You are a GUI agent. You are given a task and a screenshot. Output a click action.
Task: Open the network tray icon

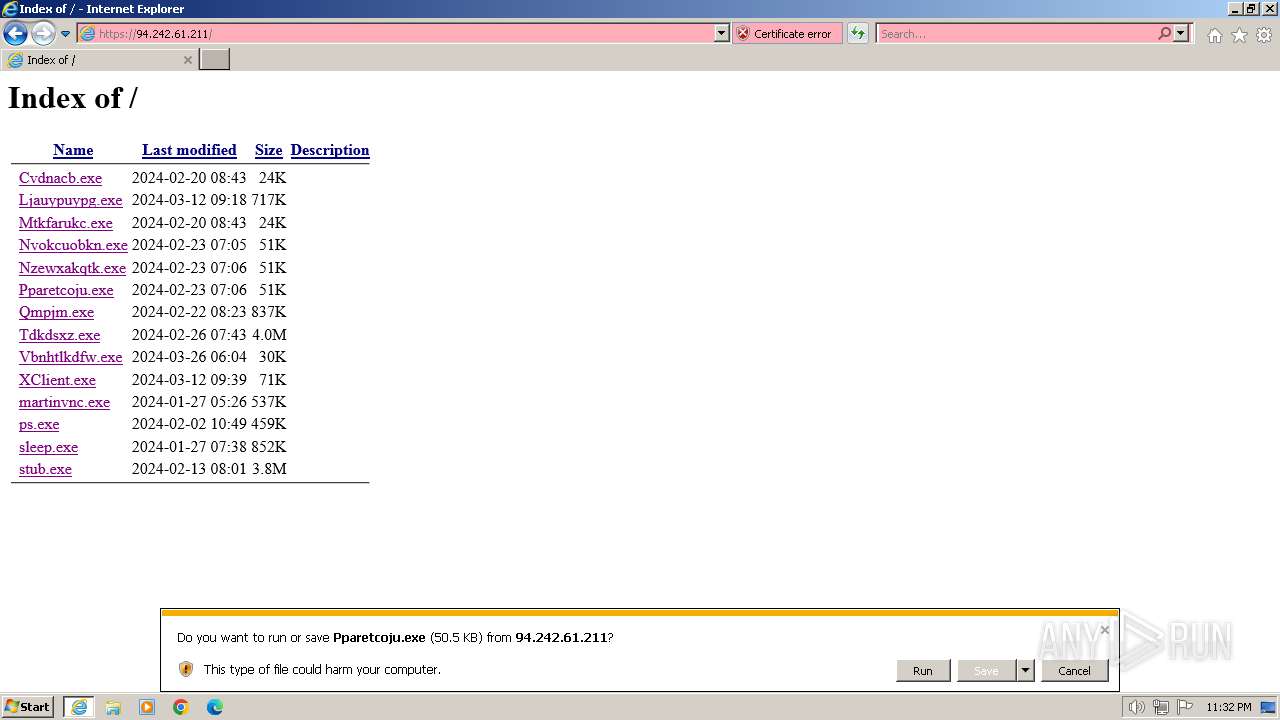(x=1161, y=707)
